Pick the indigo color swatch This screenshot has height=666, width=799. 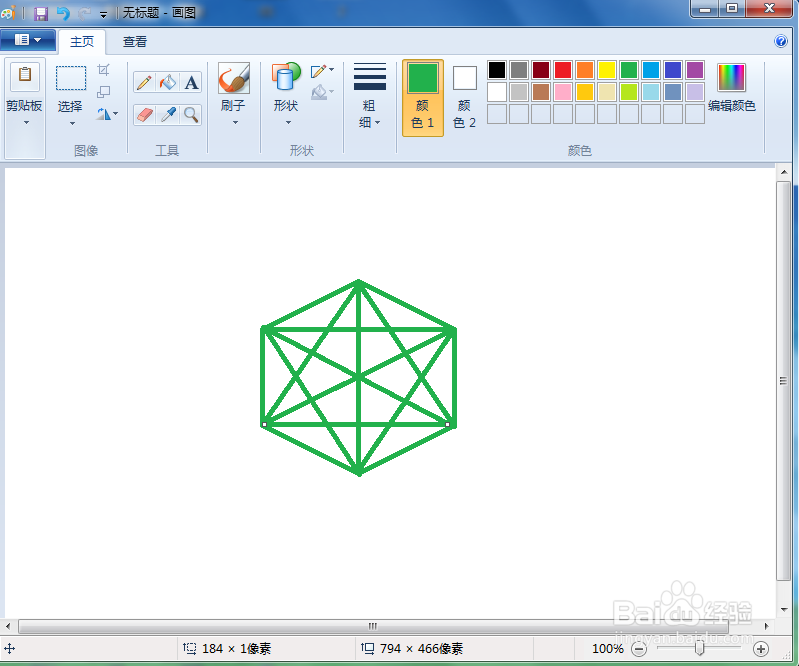click(x=673, y=70)
